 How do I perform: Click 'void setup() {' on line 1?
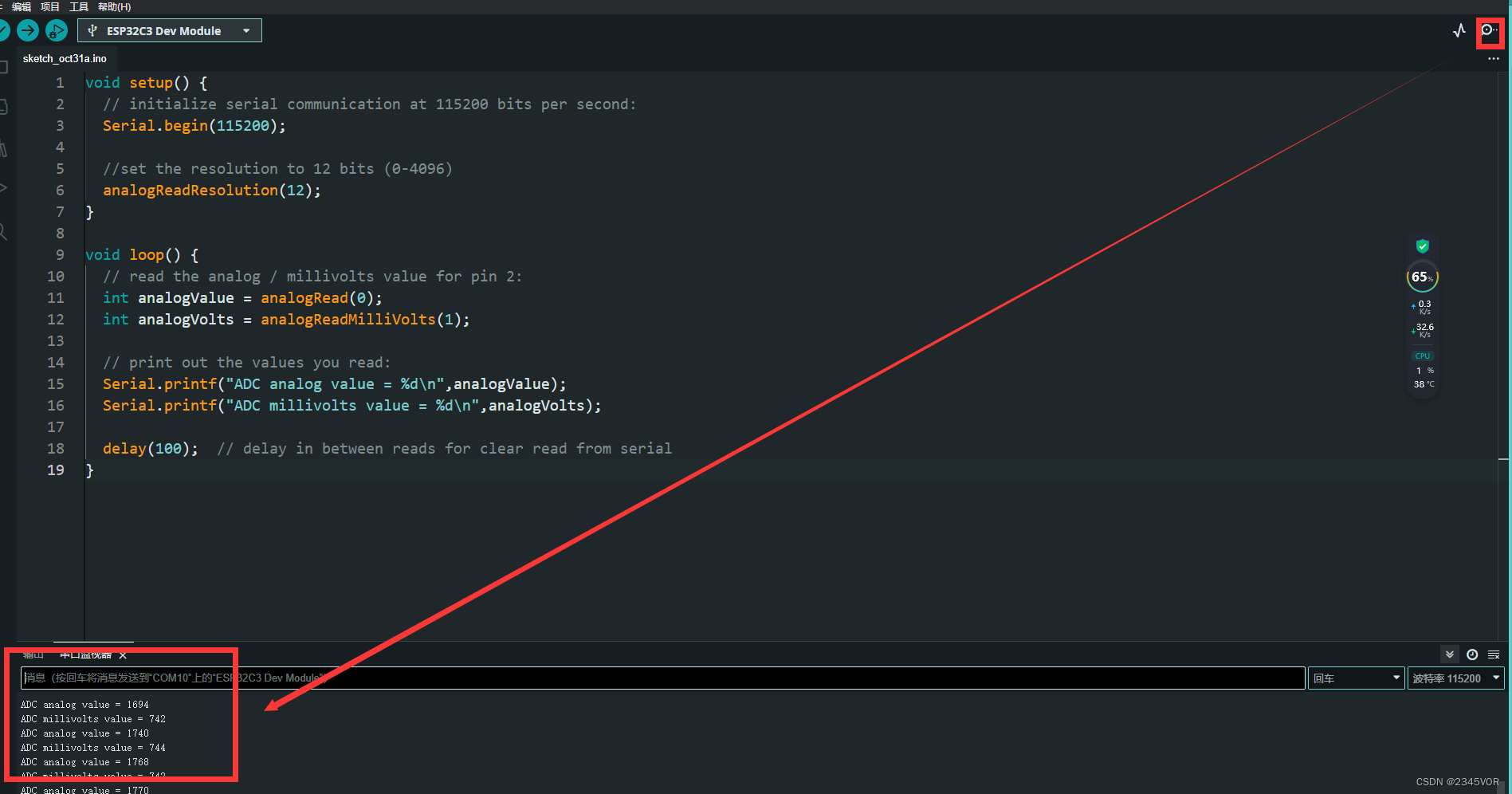click(147, 83)
